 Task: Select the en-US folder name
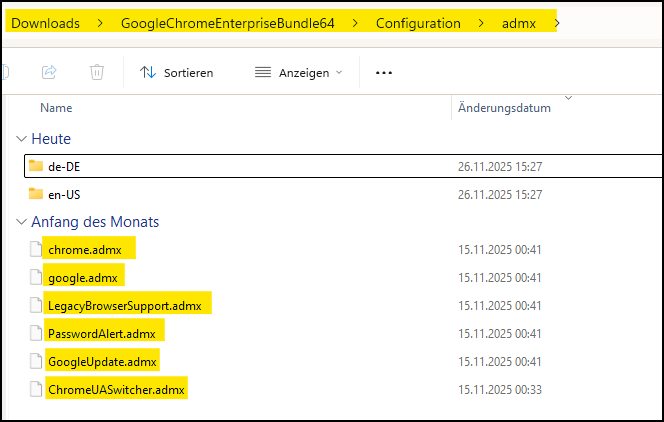coord(64,195)
